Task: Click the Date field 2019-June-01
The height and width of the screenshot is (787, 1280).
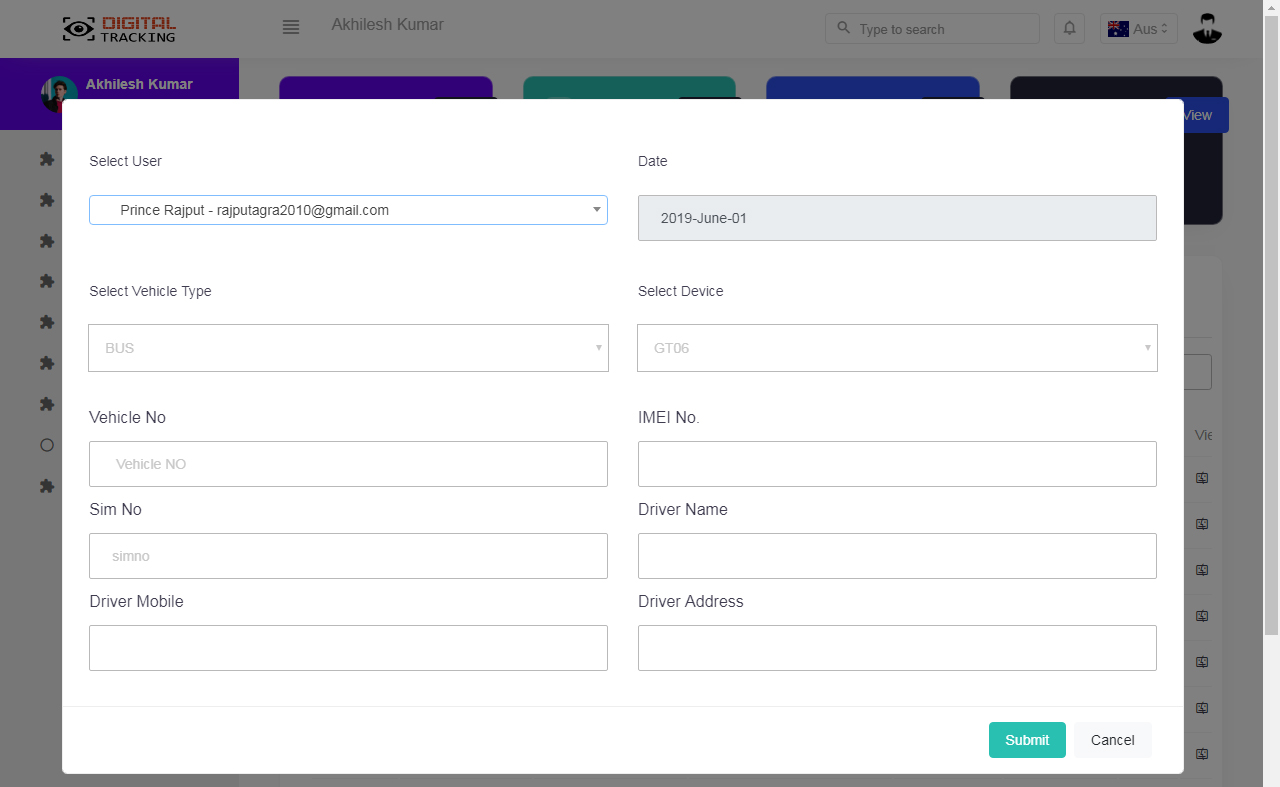Action: click(x=897, y=218)
